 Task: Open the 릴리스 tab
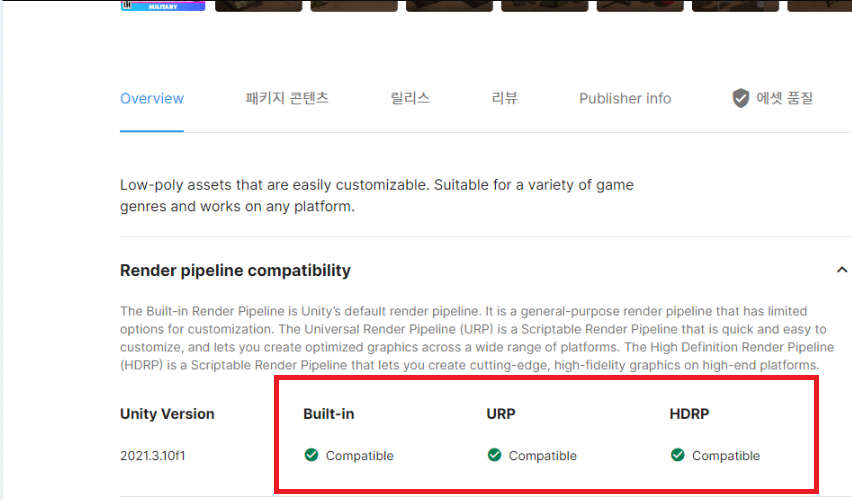coord(410,98)
